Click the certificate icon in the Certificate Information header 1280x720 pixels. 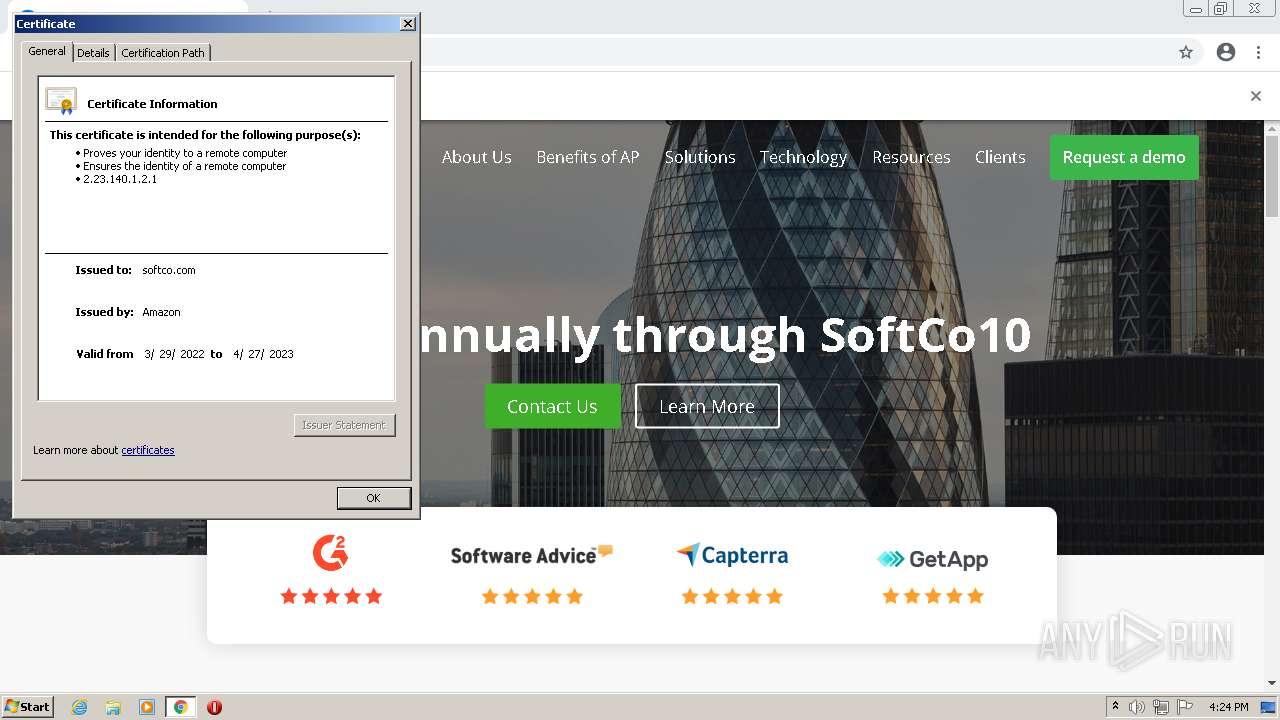click(x=61, y=101)
